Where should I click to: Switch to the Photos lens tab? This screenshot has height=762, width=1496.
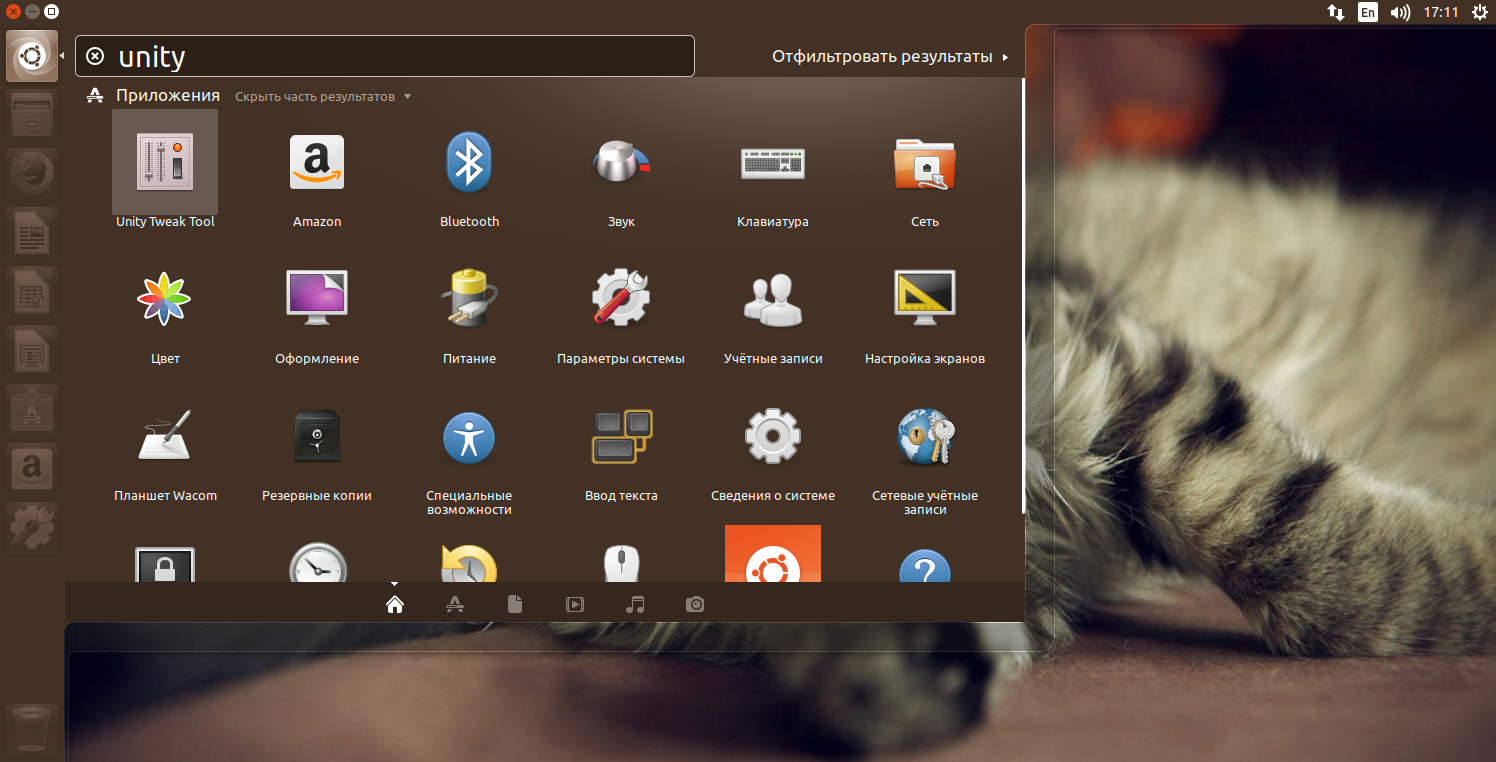coord(695,604)
